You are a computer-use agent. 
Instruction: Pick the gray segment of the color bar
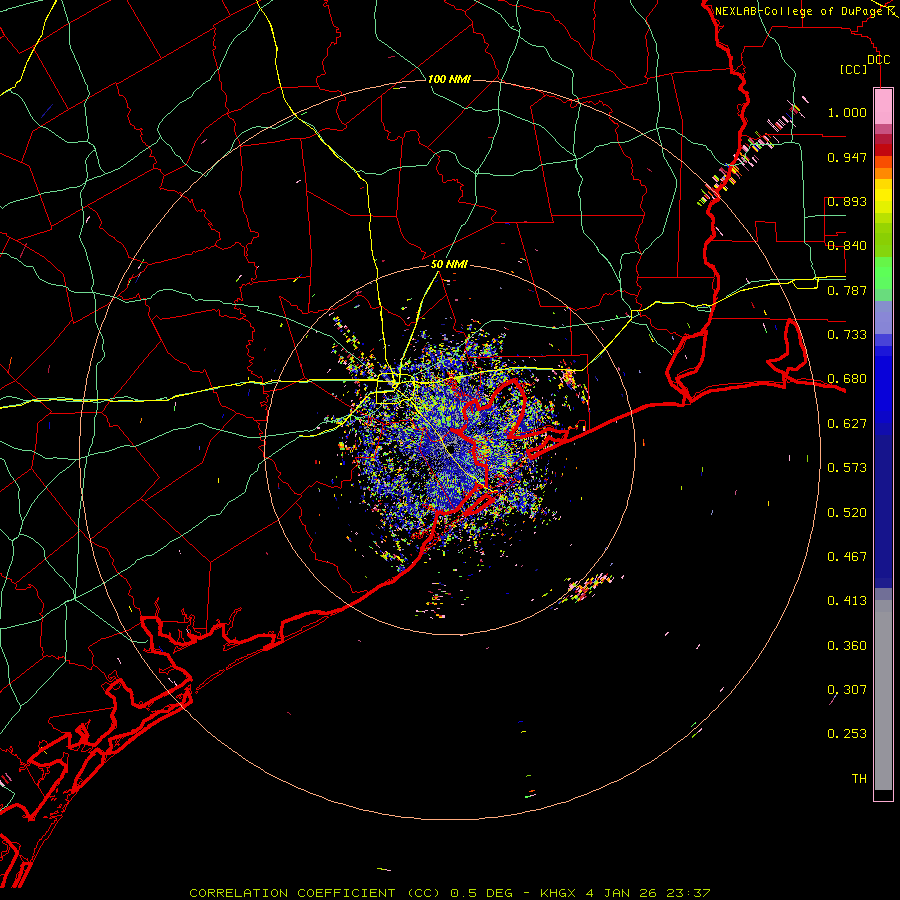pos(883,695)
